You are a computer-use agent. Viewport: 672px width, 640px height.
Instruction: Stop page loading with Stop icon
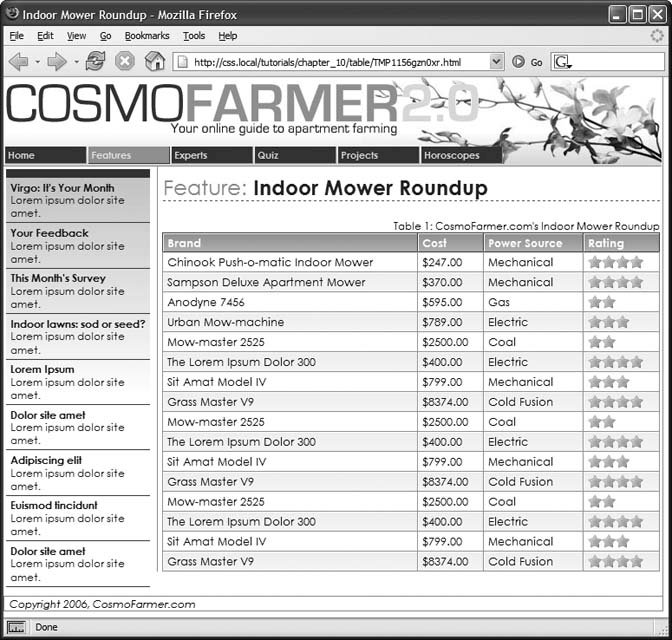point(125,61)
